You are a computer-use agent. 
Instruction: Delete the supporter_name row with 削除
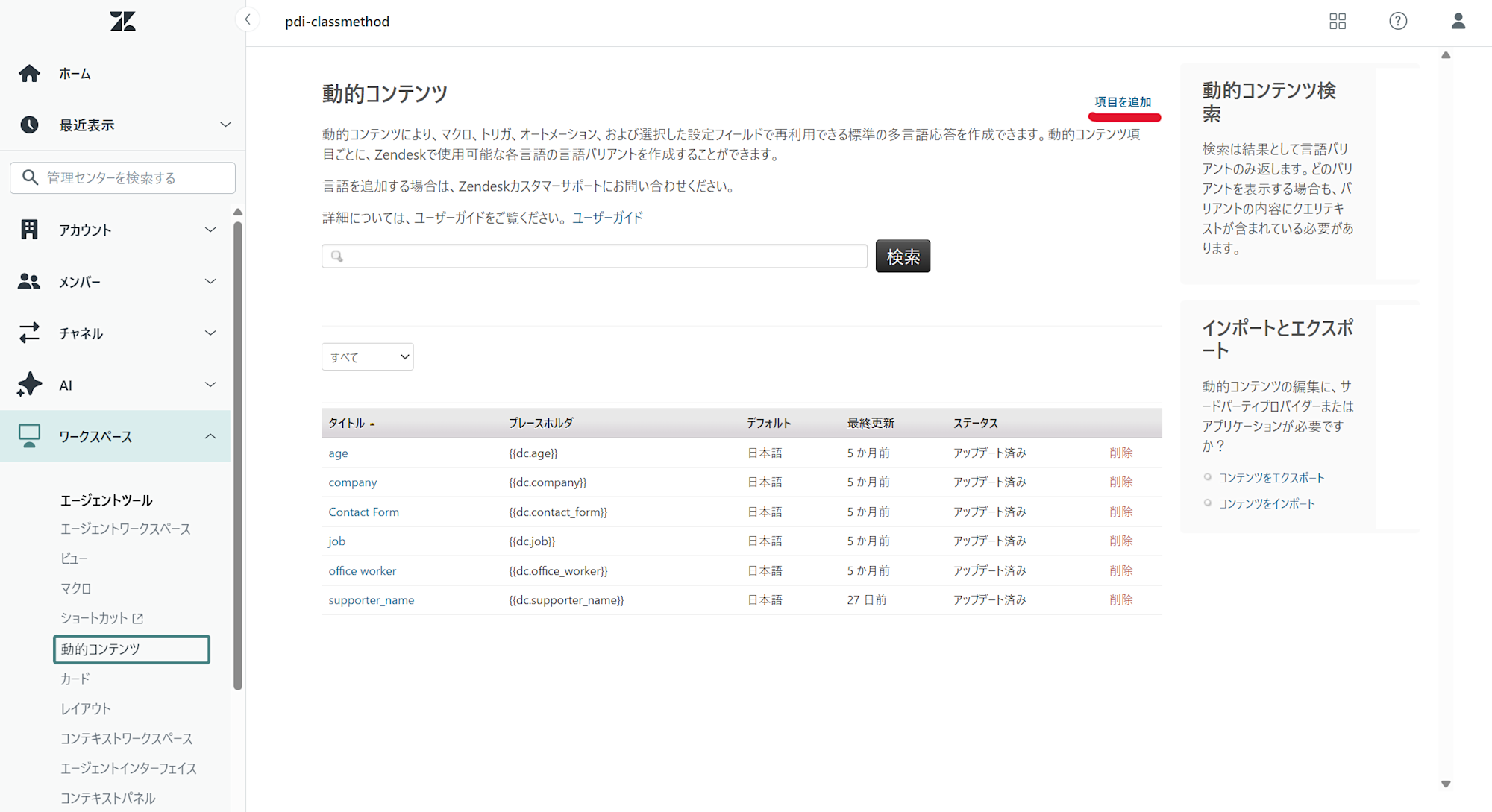point(1120,600)
